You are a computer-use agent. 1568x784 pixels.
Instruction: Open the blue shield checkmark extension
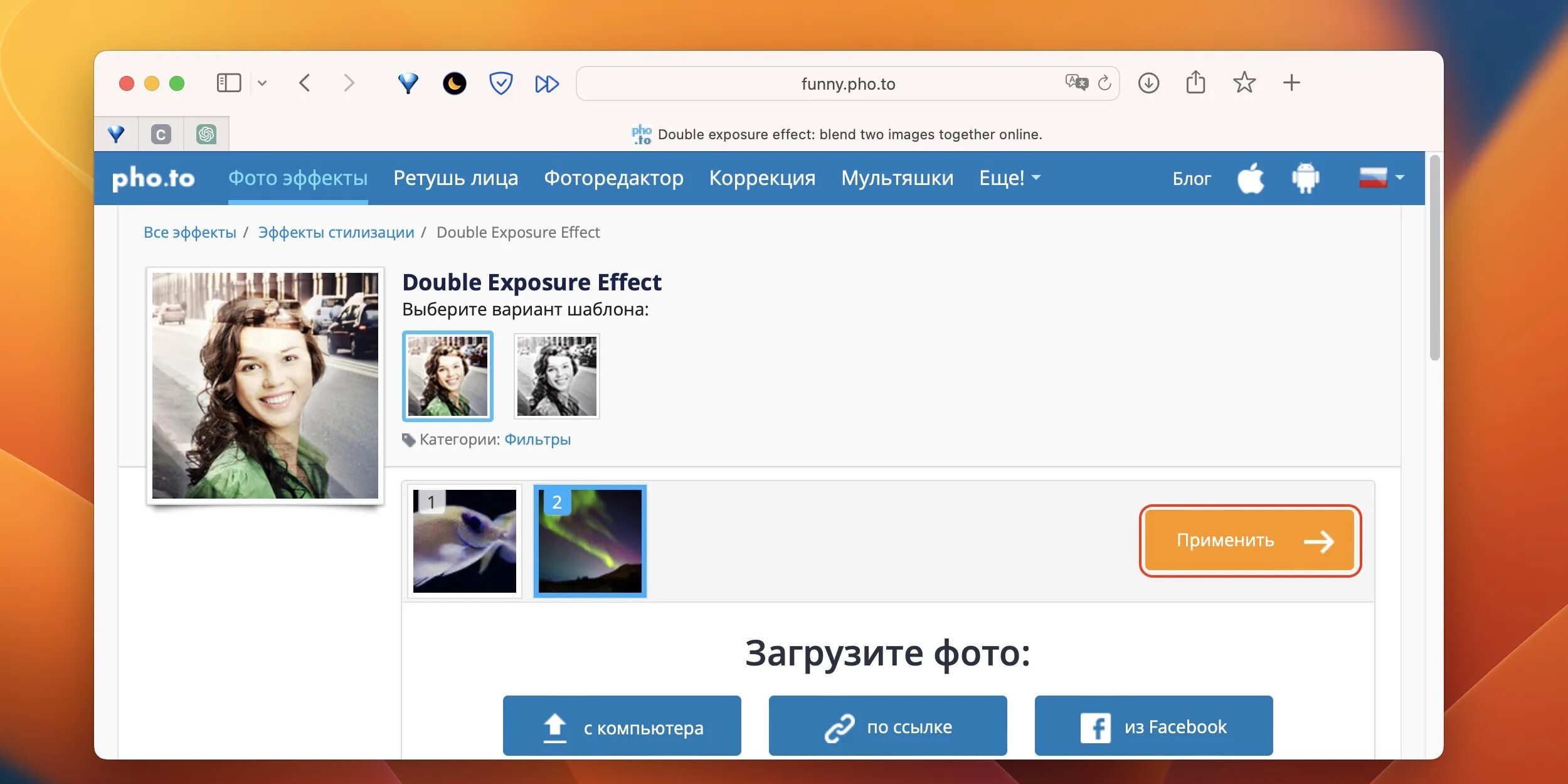tap(501, 83)
